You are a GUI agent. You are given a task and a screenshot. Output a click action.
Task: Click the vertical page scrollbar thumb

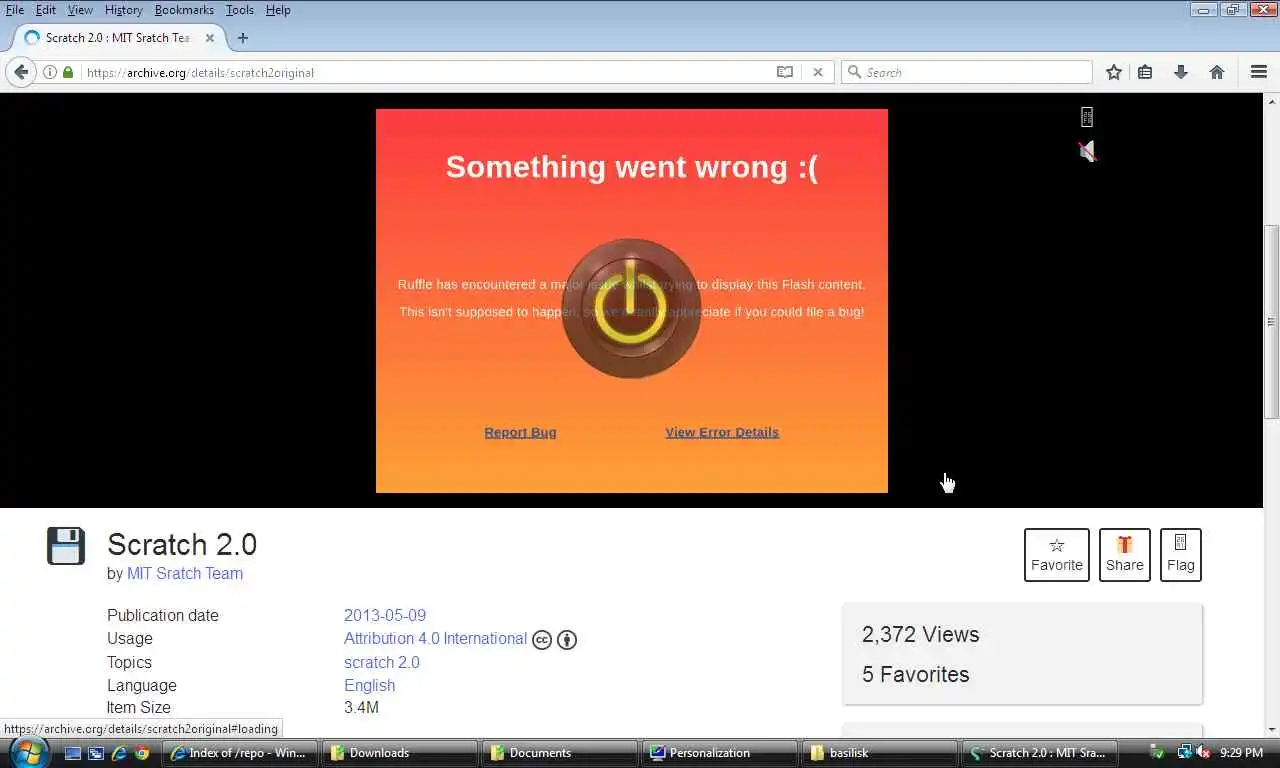[1272, 321]
